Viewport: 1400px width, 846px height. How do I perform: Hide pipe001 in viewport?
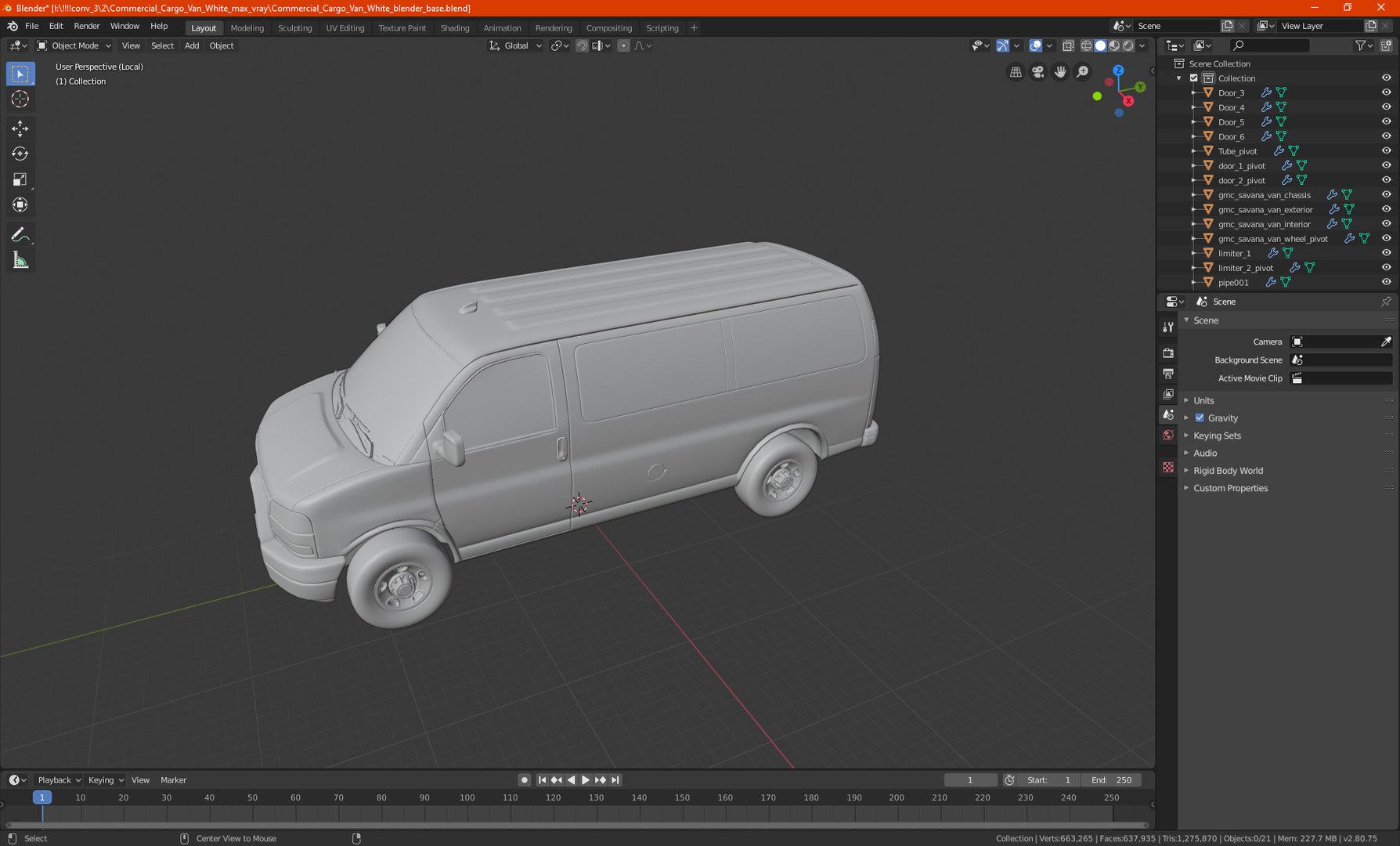click(x=1386, y=282)
